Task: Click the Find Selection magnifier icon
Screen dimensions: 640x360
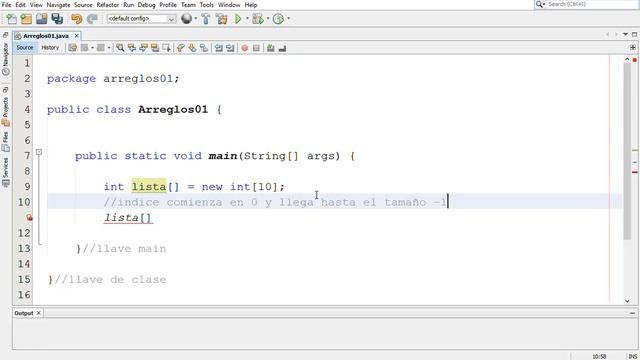Action: [x=120, y=48]
